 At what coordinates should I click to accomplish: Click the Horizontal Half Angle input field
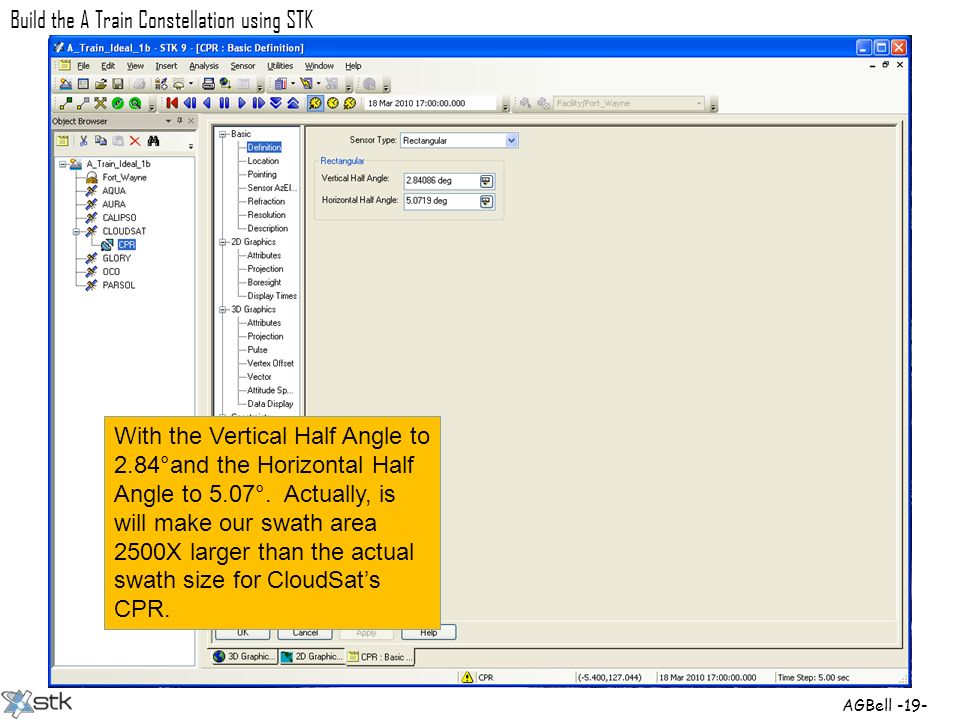[441, 201]
